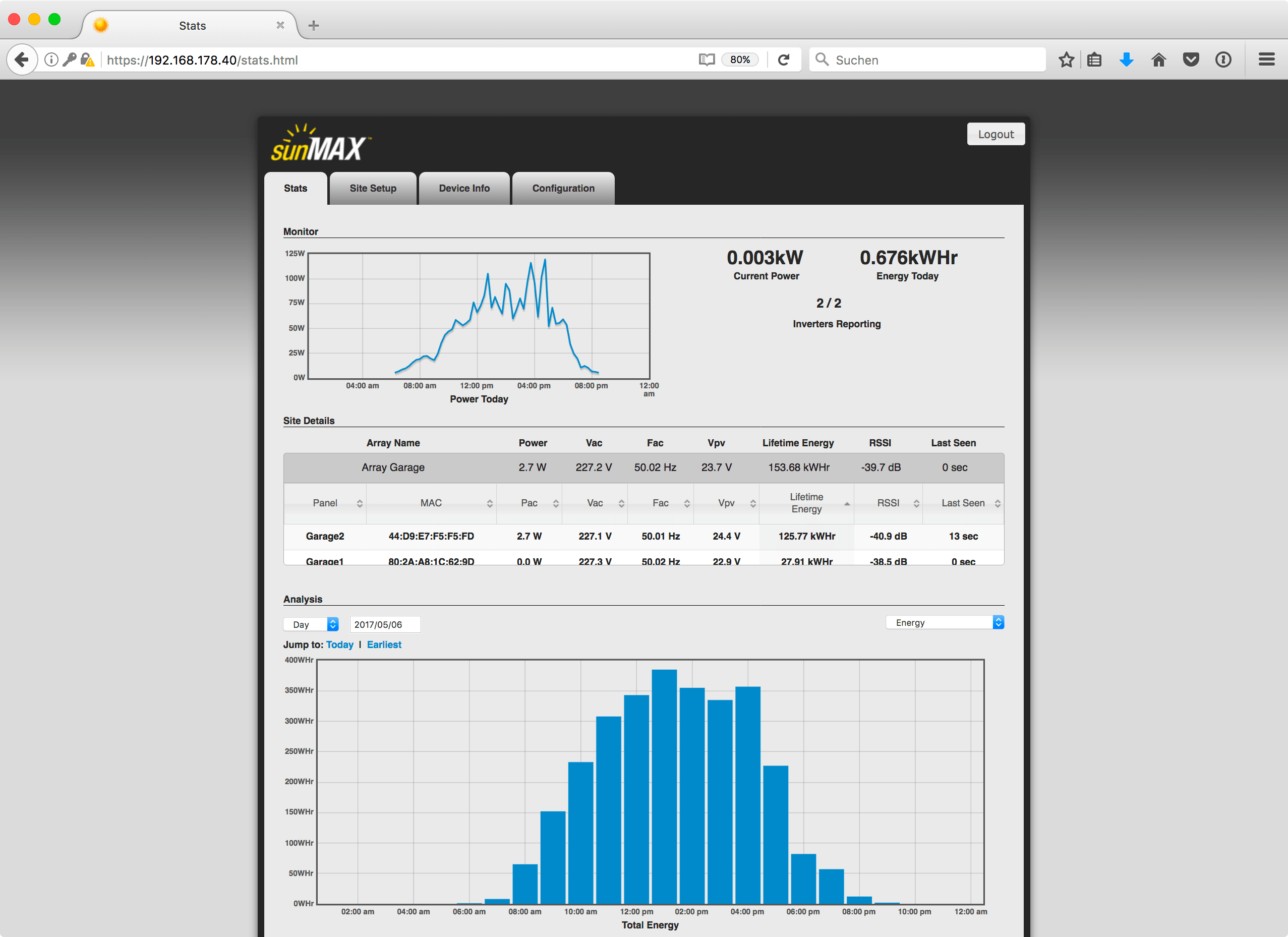Select the Array Garage row
Screen dimensions: 1288x937
643,467
